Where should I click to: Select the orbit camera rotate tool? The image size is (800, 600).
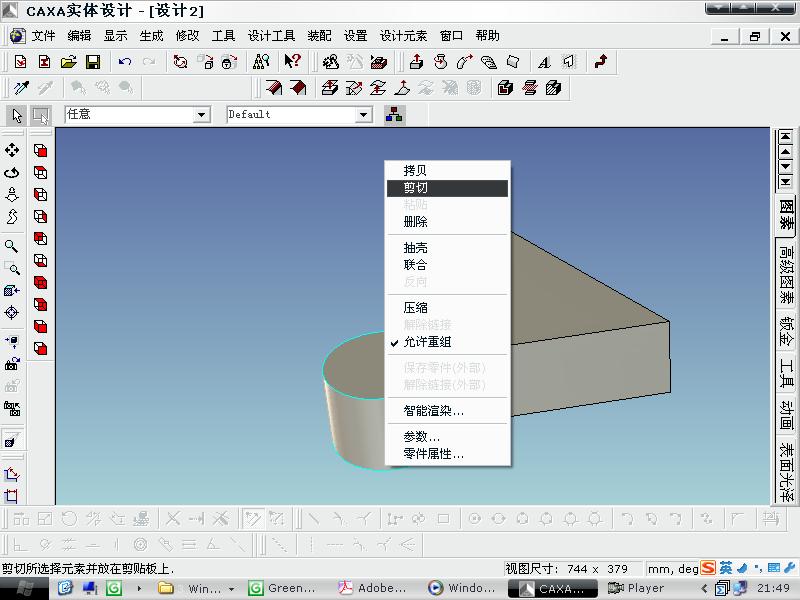click(12, 172)
